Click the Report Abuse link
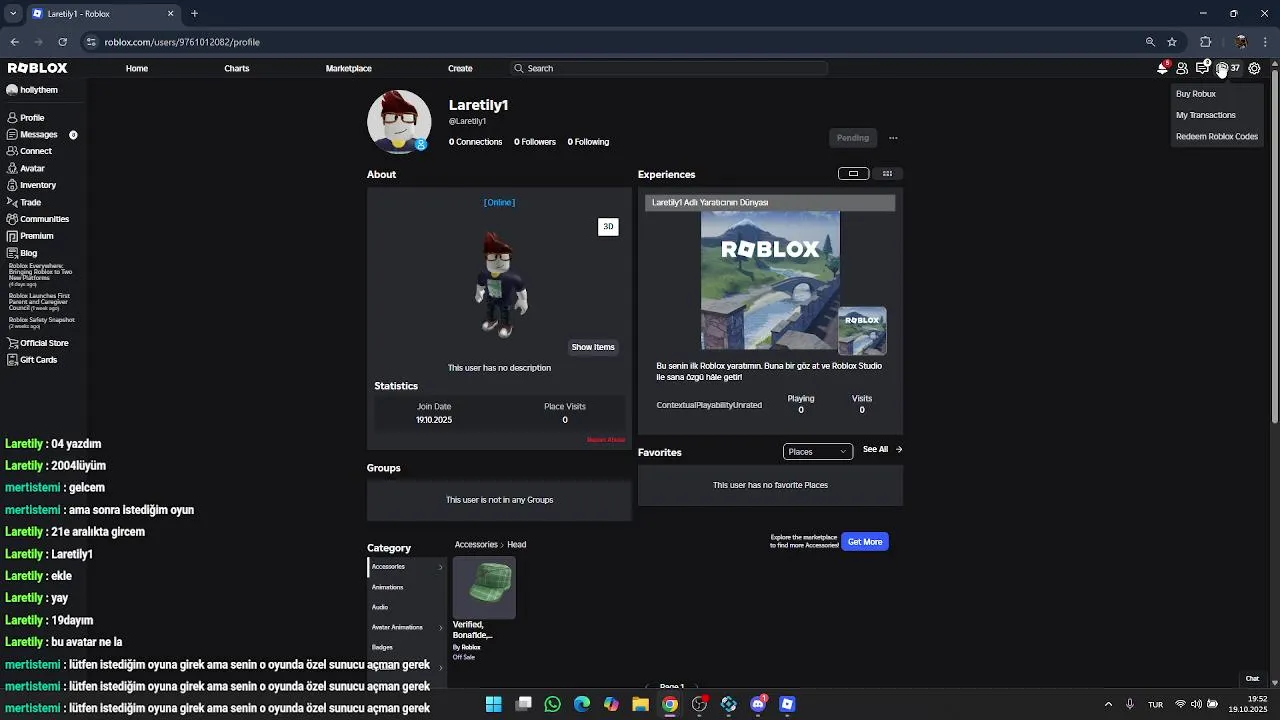Image resolution: width=1280 pixels, height=720 pixels. click(x=606, y=440)
